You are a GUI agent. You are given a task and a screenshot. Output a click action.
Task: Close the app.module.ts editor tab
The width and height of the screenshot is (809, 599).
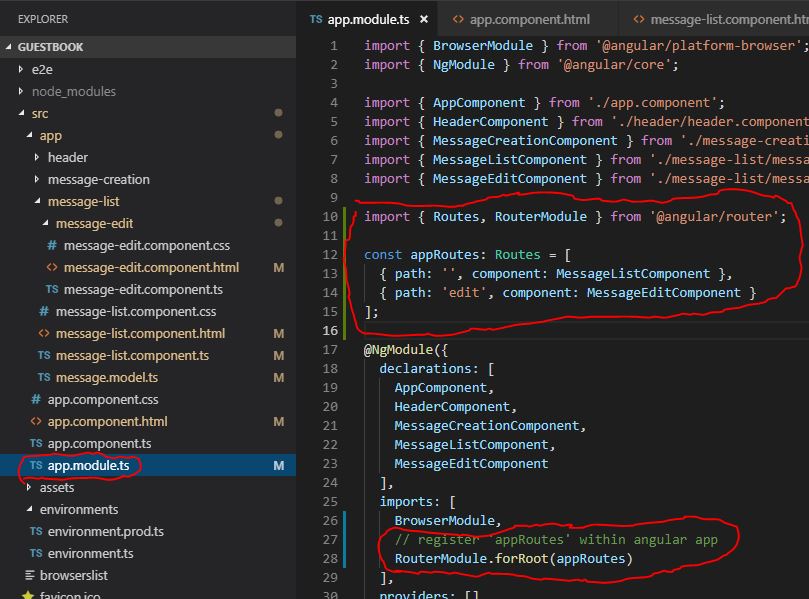pyautogui.click(x=423, y=20)
